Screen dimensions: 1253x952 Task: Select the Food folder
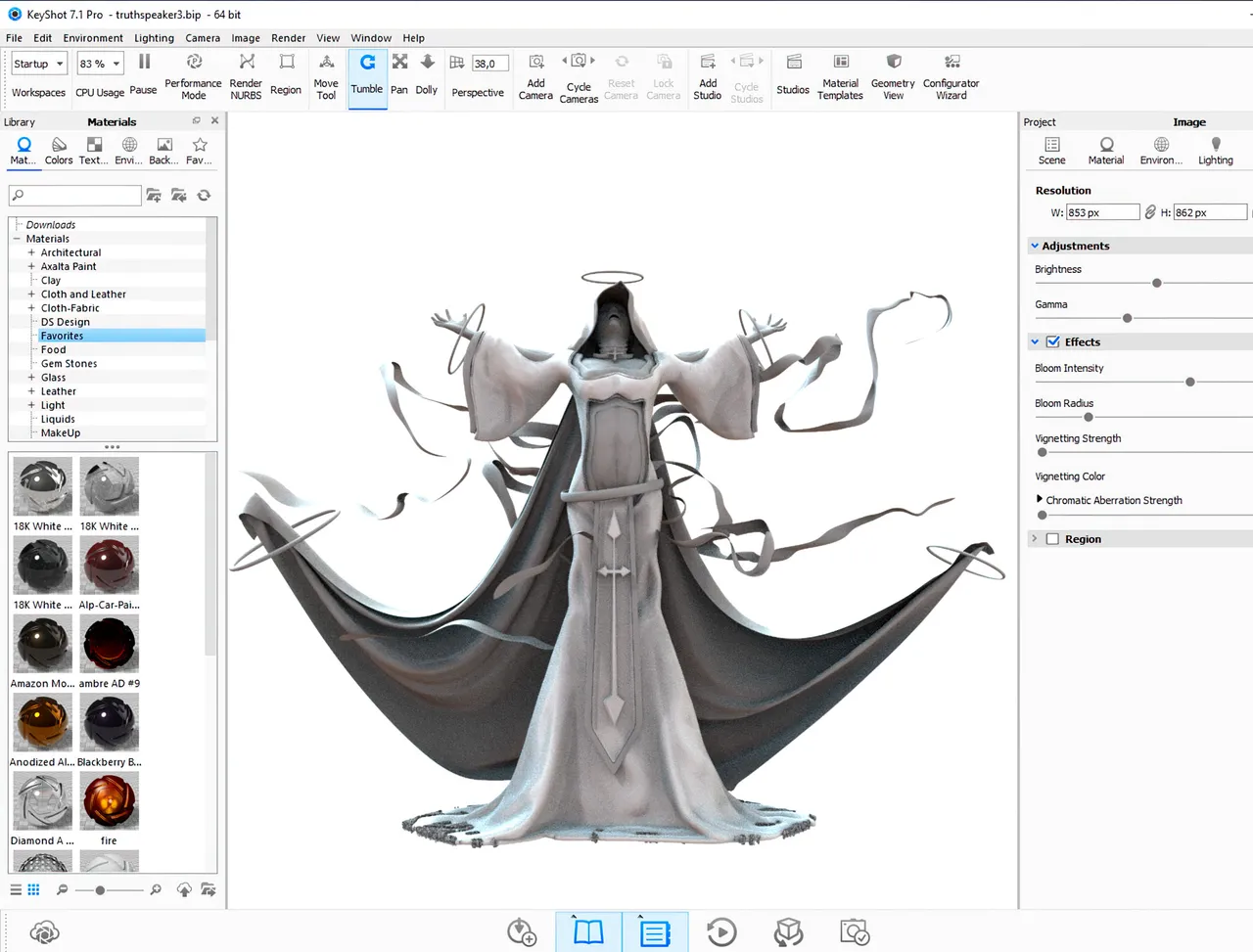[54, 349]
